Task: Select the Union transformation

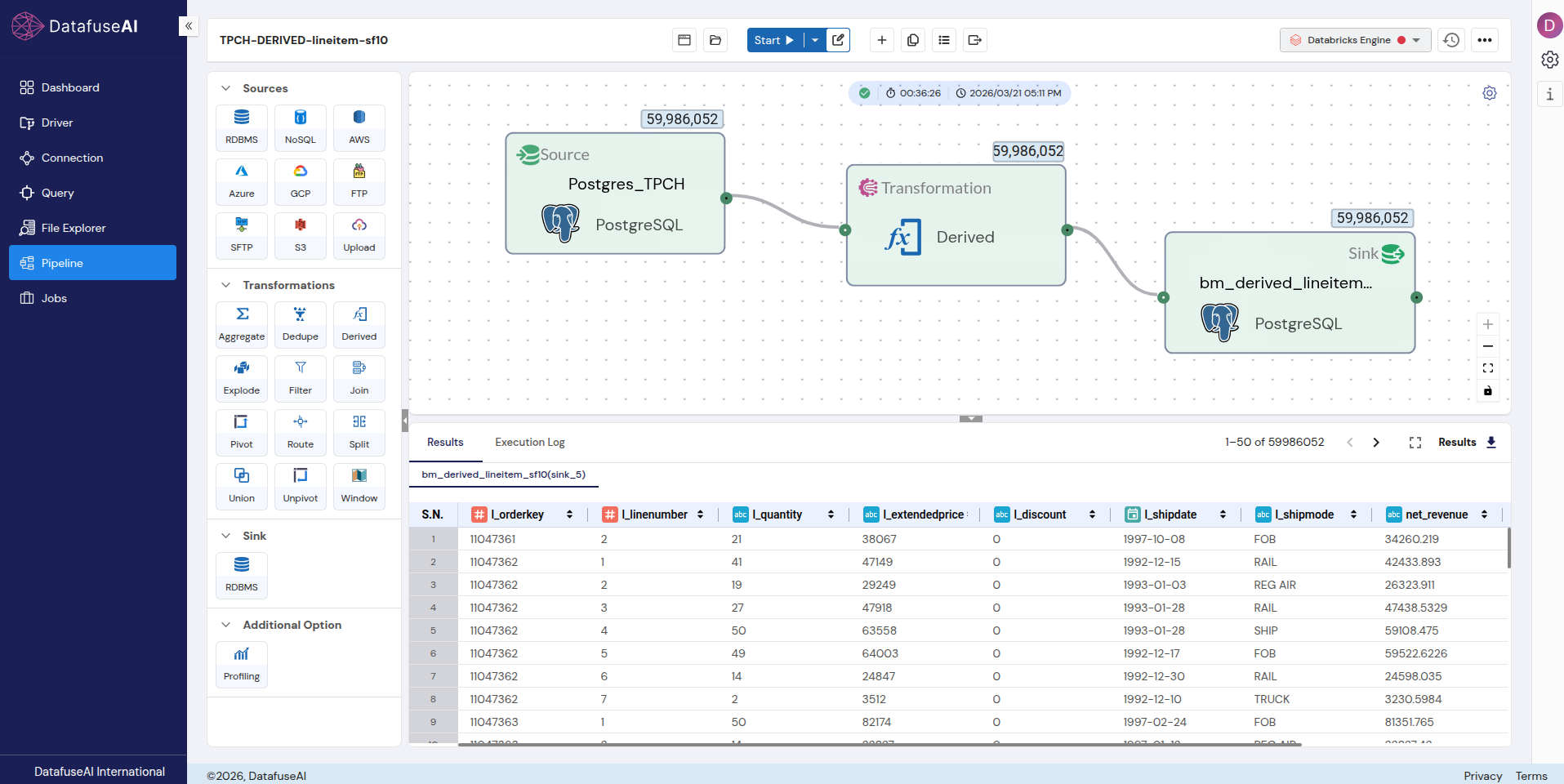Action: pyautogui.click(x=242, y=487)
